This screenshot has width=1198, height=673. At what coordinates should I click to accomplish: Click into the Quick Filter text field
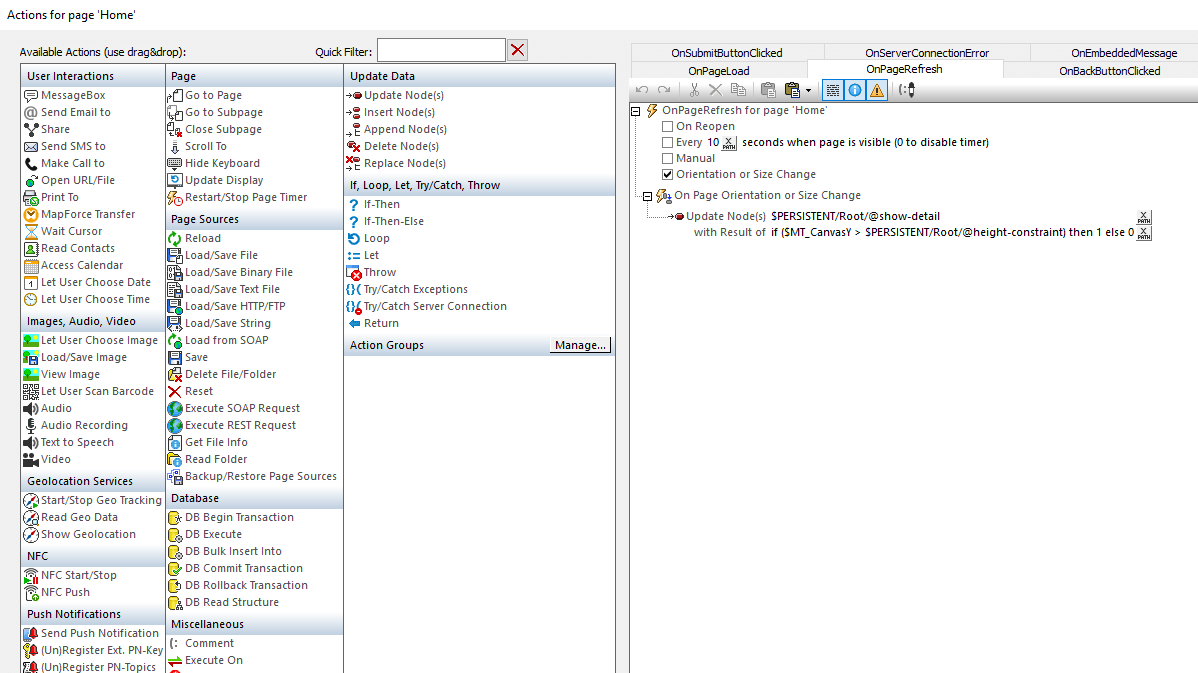pyautogui.click(x=440, y=51)
